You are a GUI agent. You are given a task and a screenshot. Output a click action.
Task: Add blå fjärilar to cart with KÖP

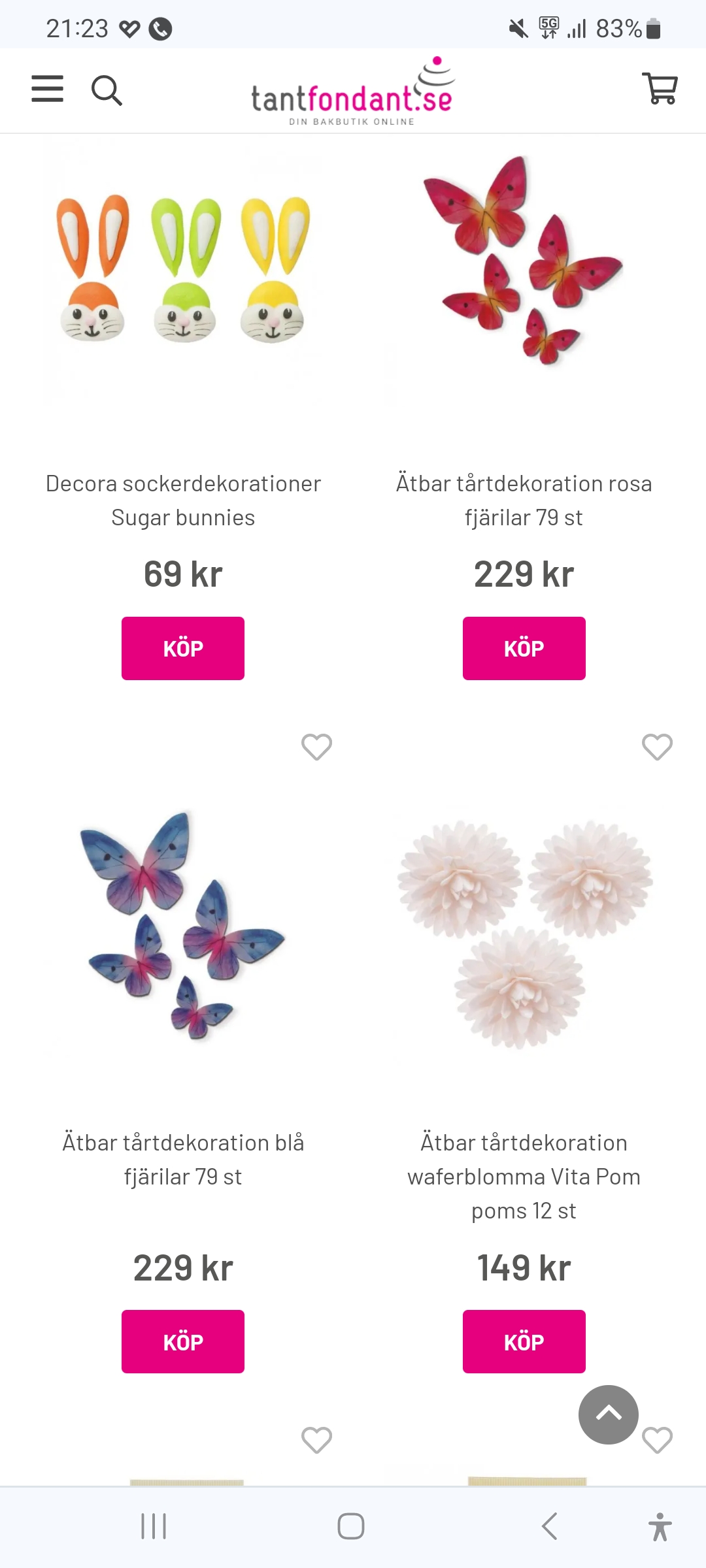pyautogui.click(x=183, y=1341)
